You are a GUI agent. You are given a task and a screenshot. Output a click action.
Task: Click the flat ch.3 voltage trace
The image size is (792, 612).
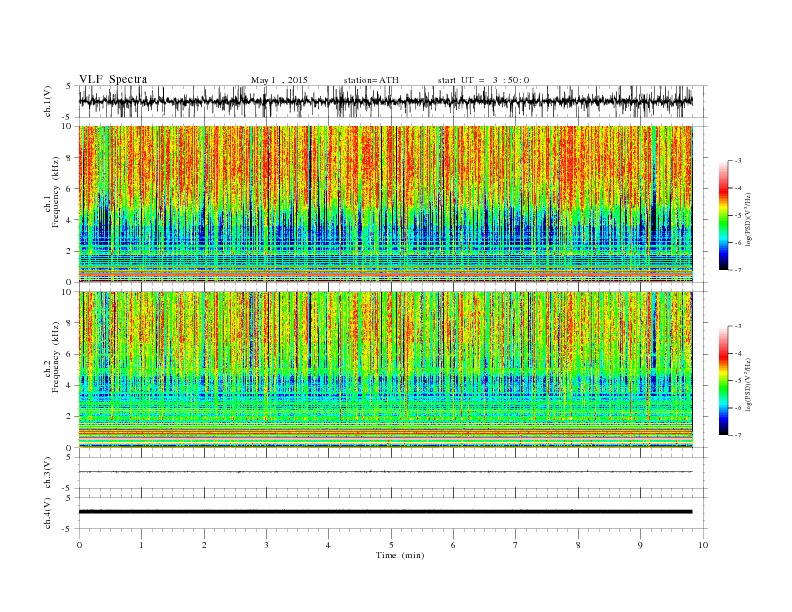pyautogui.click(x=385, y=472)
